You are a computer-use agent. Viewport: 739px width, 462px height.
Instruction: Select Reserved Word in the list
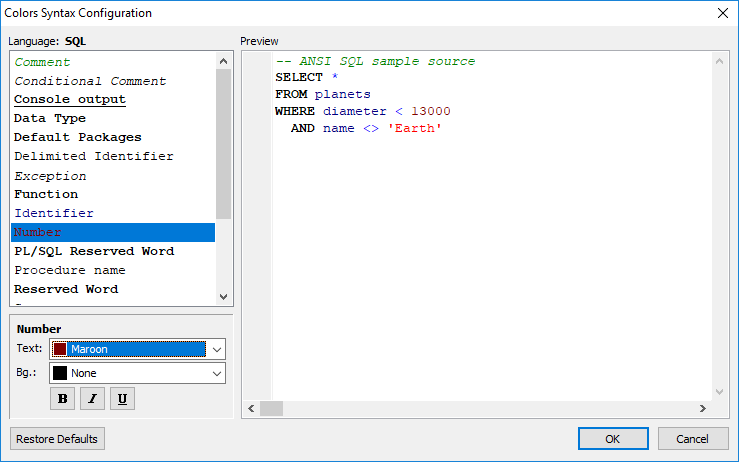point(113,289)
